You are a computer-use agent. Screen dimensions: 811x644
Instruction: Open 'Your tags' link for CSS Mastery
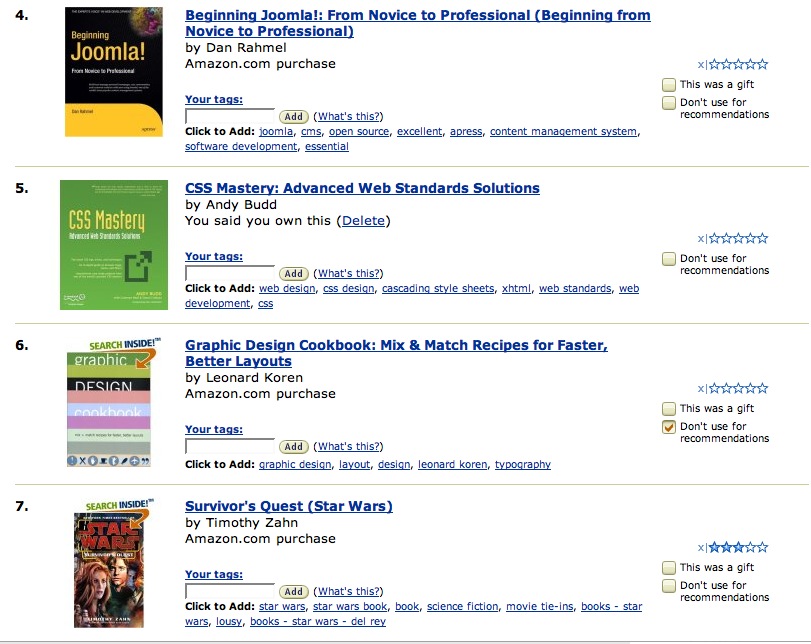point(214,256)
